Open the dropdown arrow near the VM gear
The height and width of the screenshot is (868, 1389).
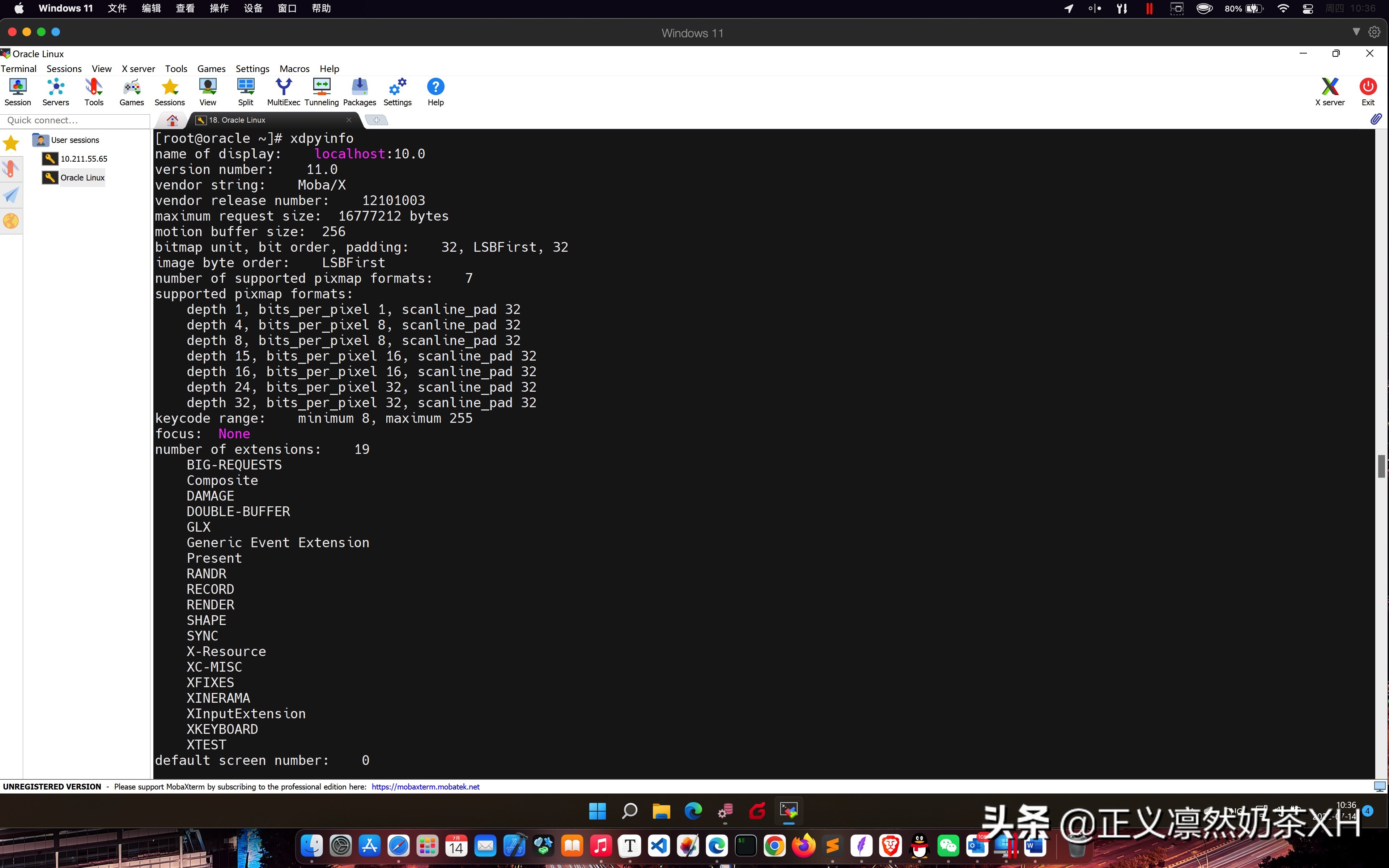tap(1356, 31)
